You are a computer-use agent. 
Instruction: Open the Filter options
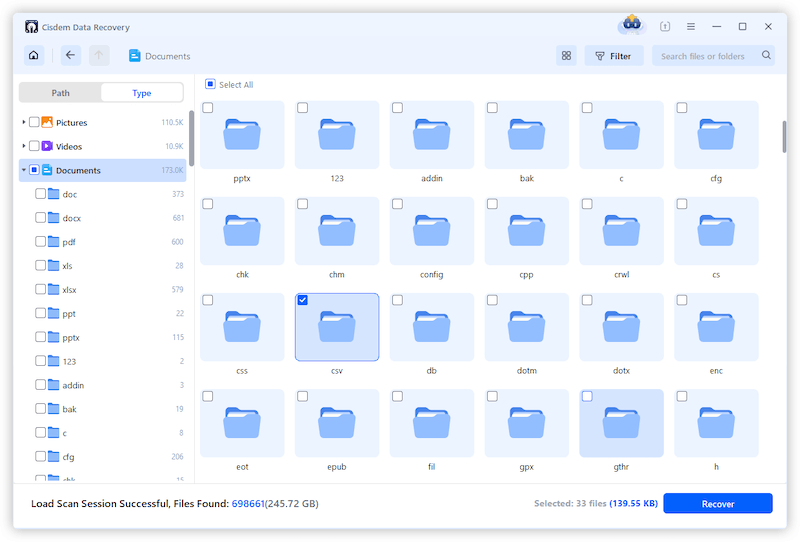[x=614, y=56]
